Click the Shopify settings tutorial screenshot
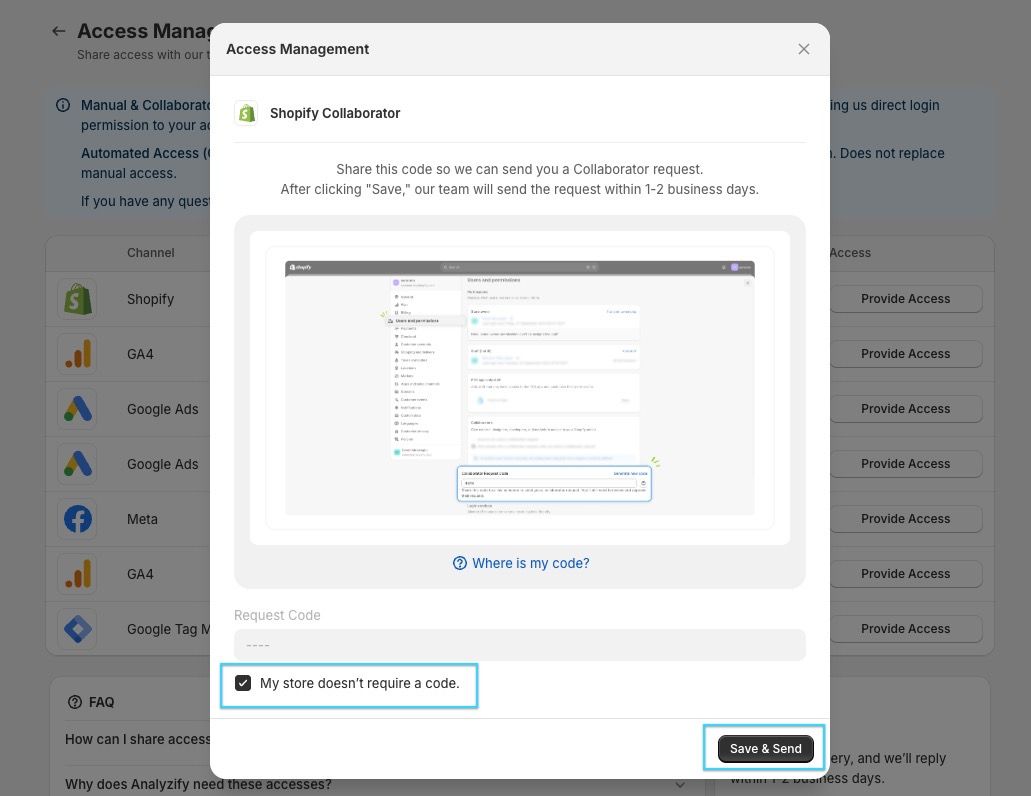The width and height of the screenshot is (1031, 796). pos(519,388)
